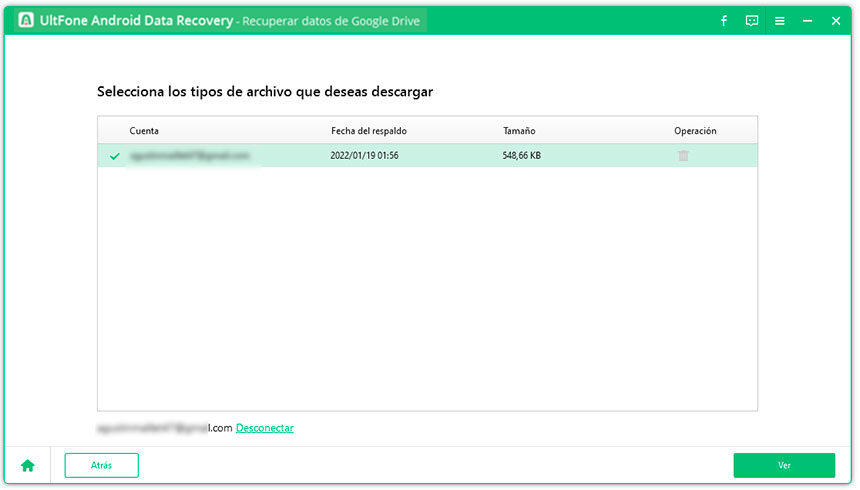Image resolution: width=860 pixels, height=490 pixels.
Task: Select the 2022/01/19 01:56 backup date cell
Action: point(364,156)
